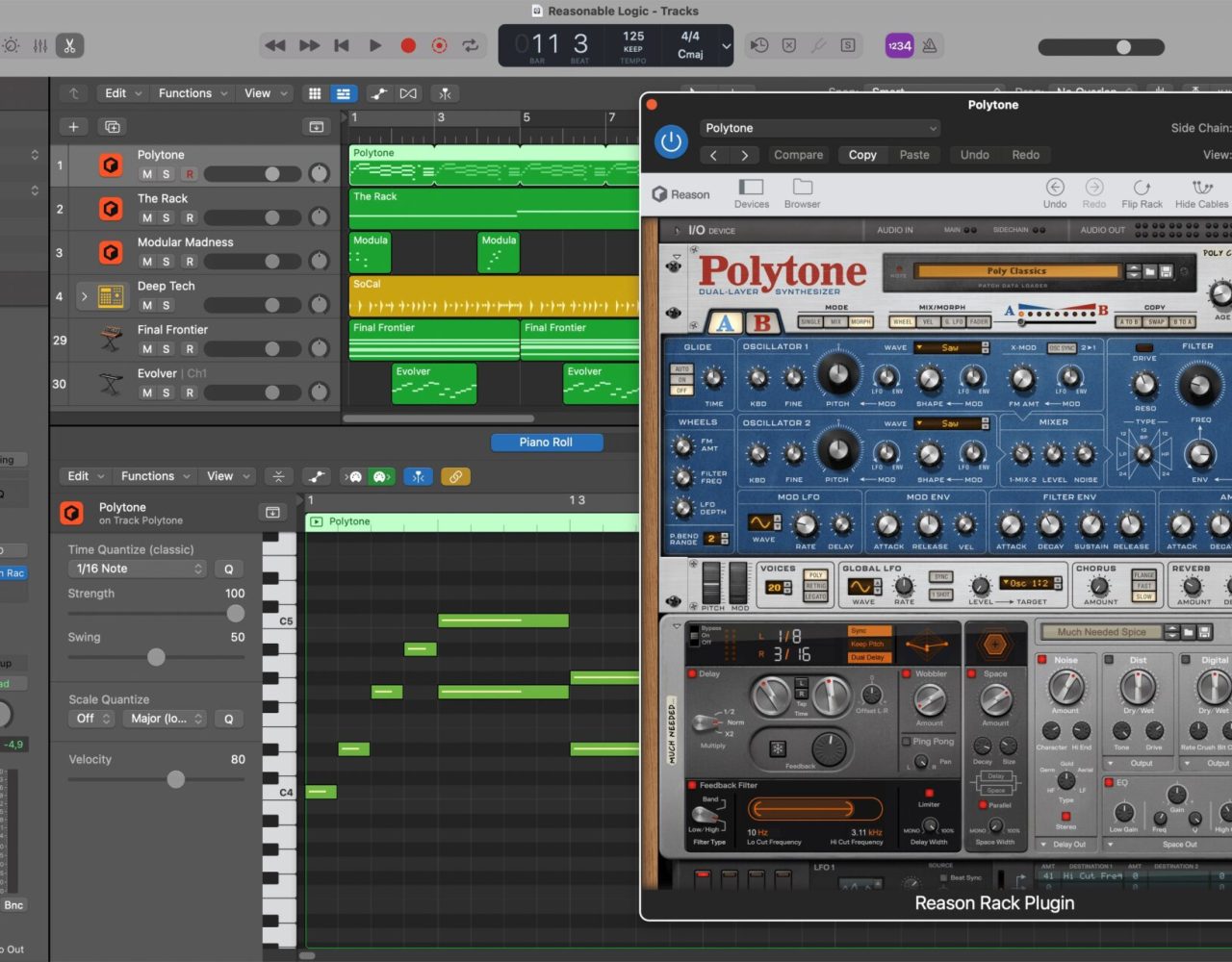Screen dimensions: 1232x962
Task: Click the Hide Cables icon
Action: pyautogui.click(x=1201, y=193)
